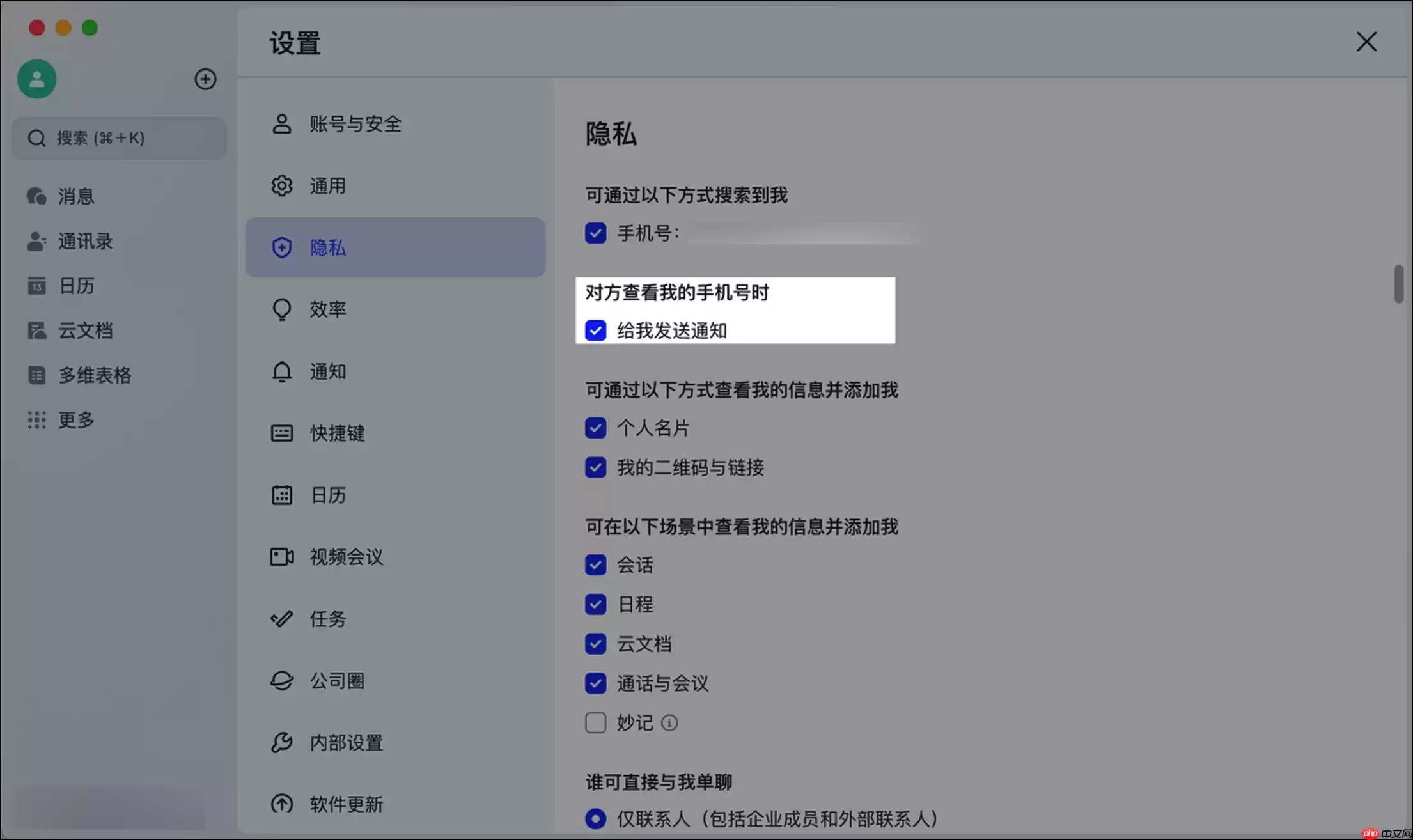Screen dimensions: 1413x840
Task: Click 软件更新 to check updates
Action: pyautogui.click(x=346, y=804)
